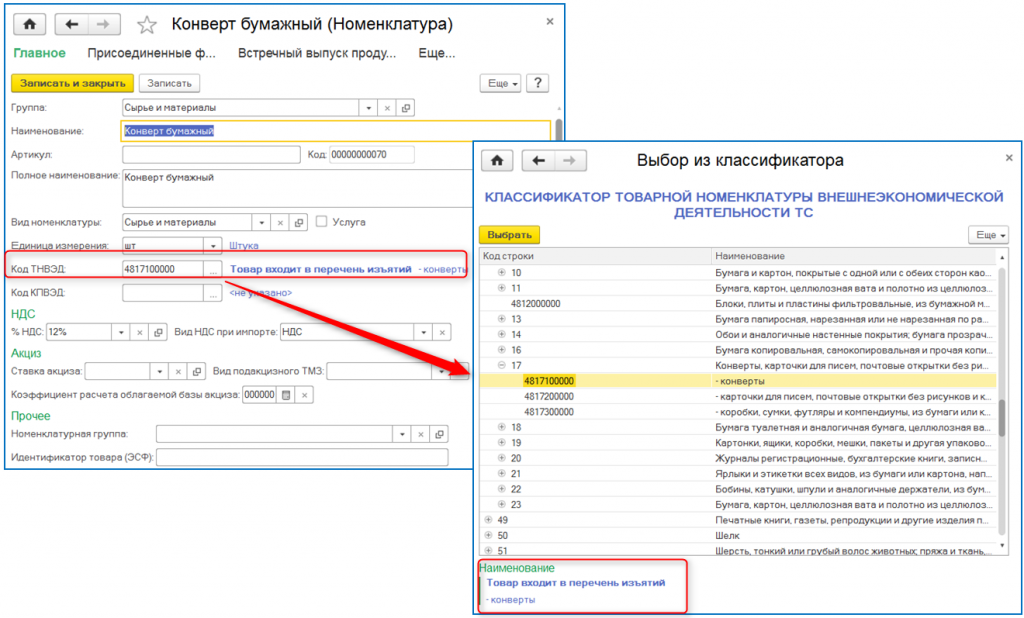The width and height of the screenshot is (1024, 618).
Task: Expand the Единица измерения dropdown
Action: point(212,245)
